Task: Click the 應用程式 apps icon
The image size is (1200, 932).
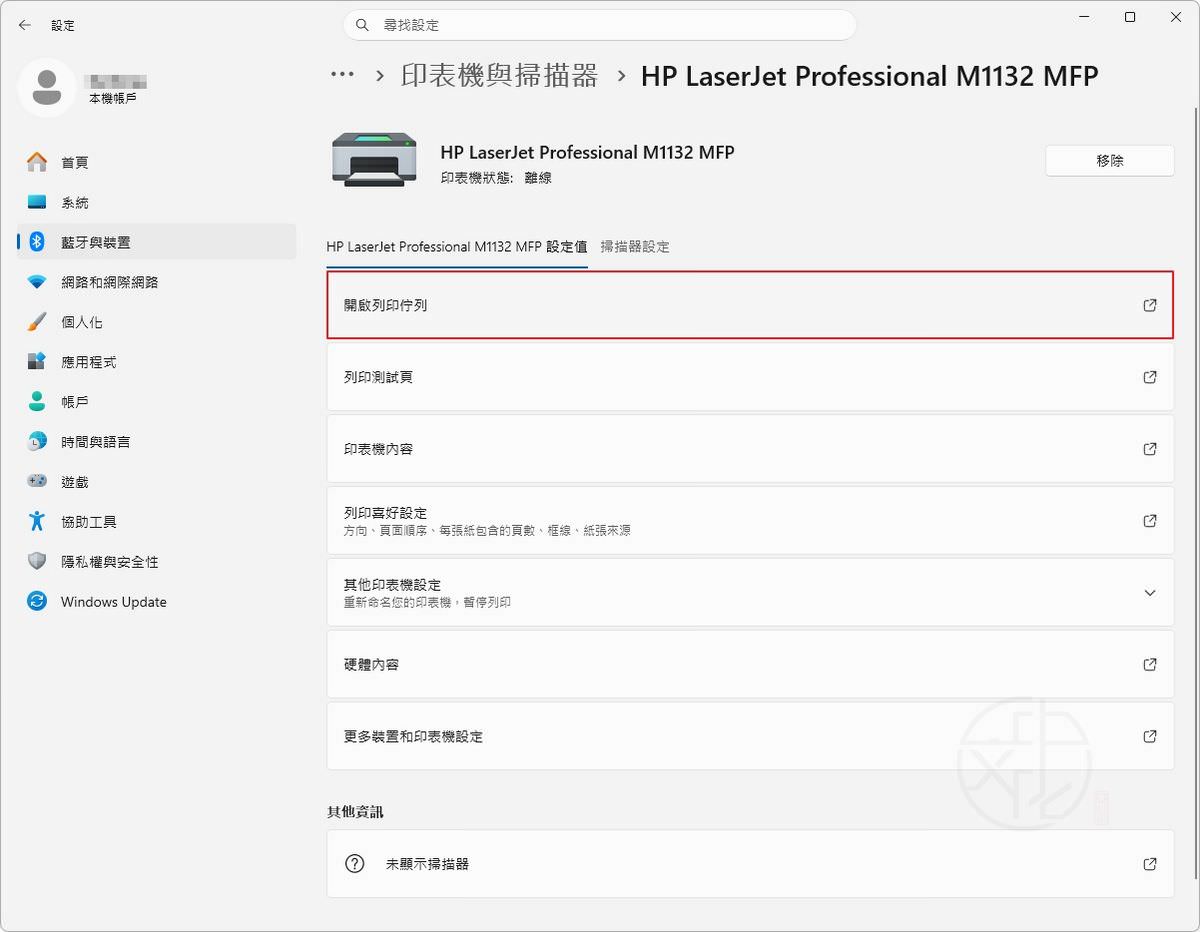Action: coord(37,362)
